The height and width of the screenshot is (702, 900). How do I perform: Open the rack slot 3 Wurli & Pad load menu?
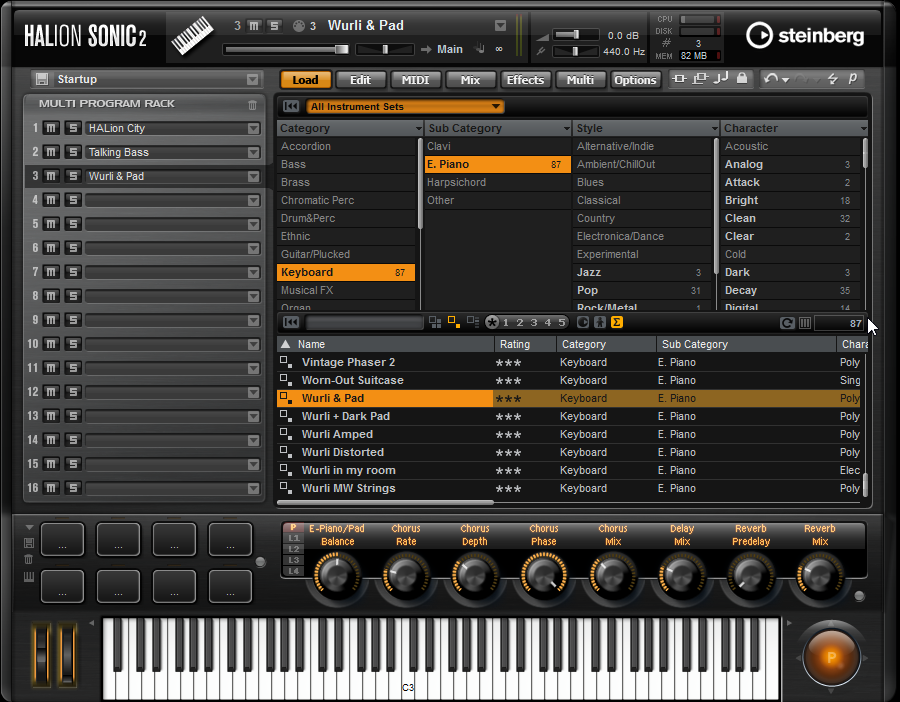254,177
